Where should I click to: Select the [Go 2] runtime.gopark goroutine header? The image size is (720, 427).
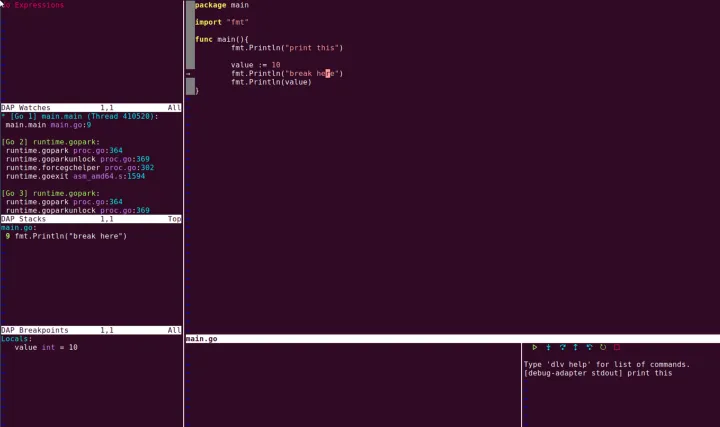(51, 142)
